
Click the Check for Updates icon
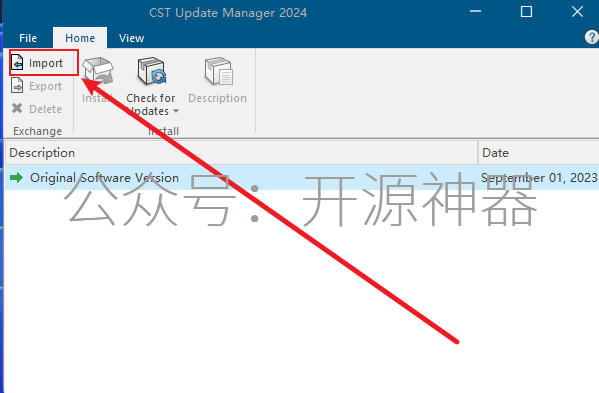152,71
